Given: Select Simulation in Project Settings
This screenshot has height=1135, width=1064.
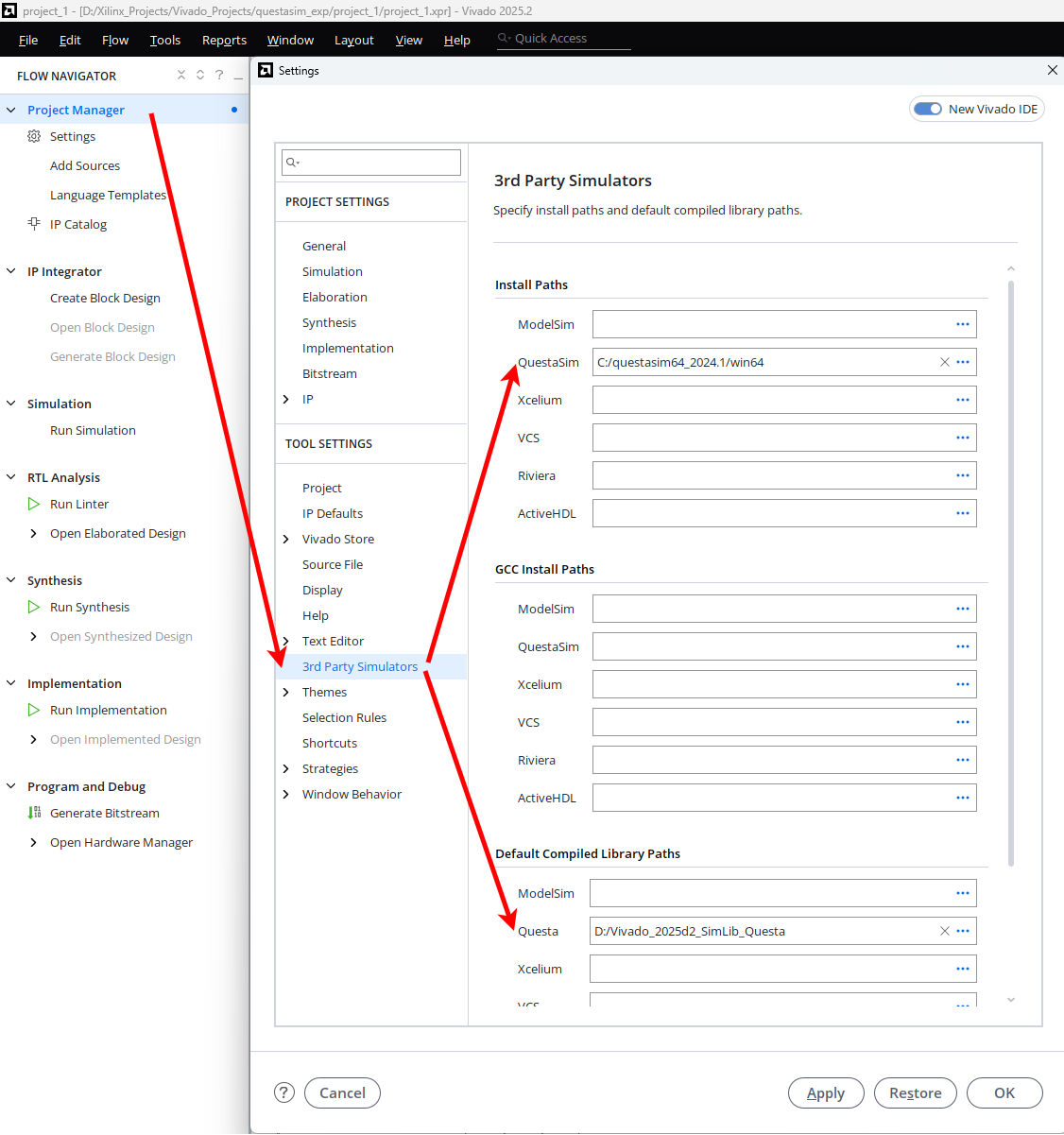Looking at the screenshot, I should (333, 271).
